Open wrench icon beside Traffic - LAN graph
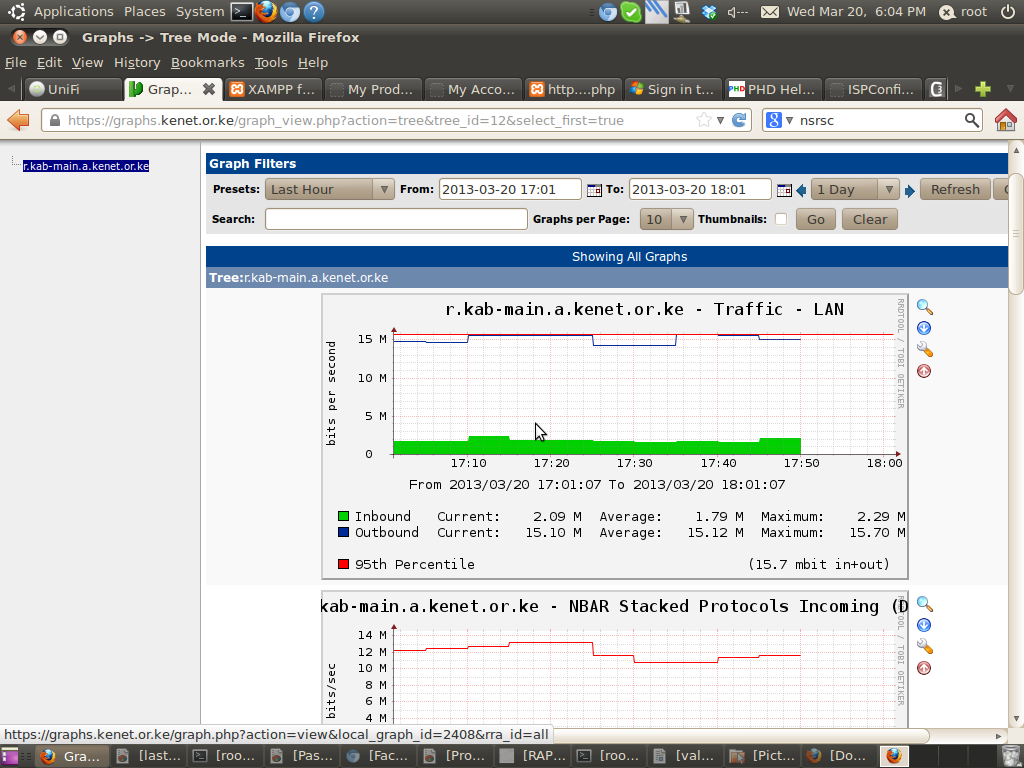Image resolution: width=1024 pixels, height=768 pixels. (x=924, y=350)
